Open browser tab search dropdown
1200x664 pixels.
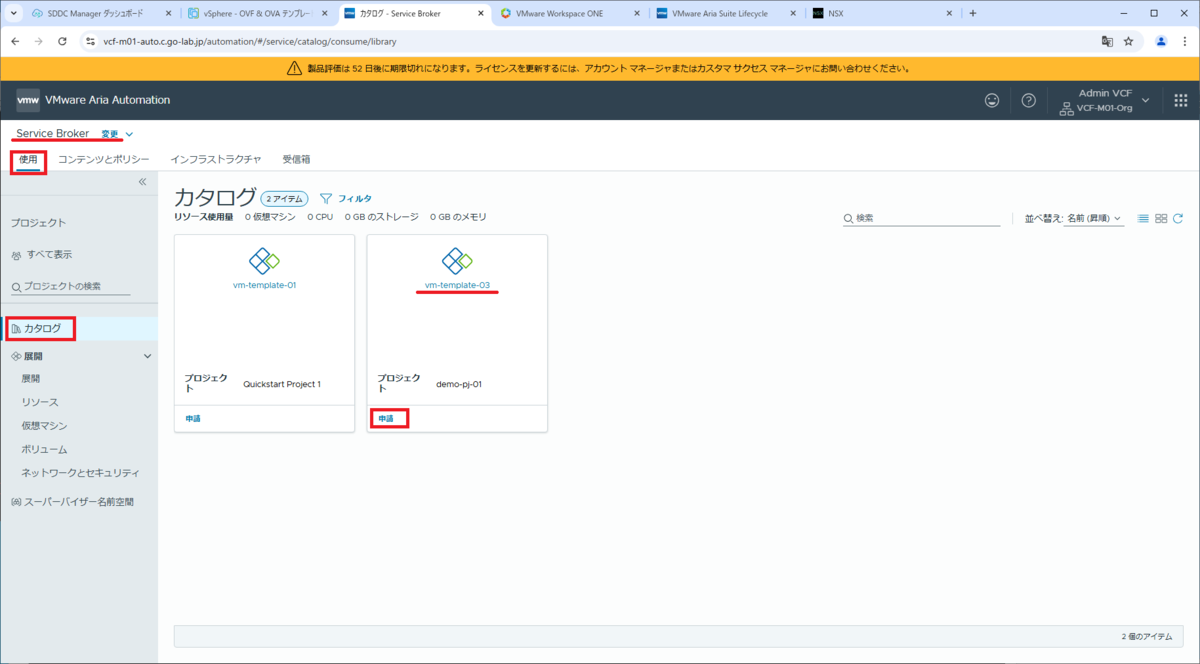[x=14, y=13]
